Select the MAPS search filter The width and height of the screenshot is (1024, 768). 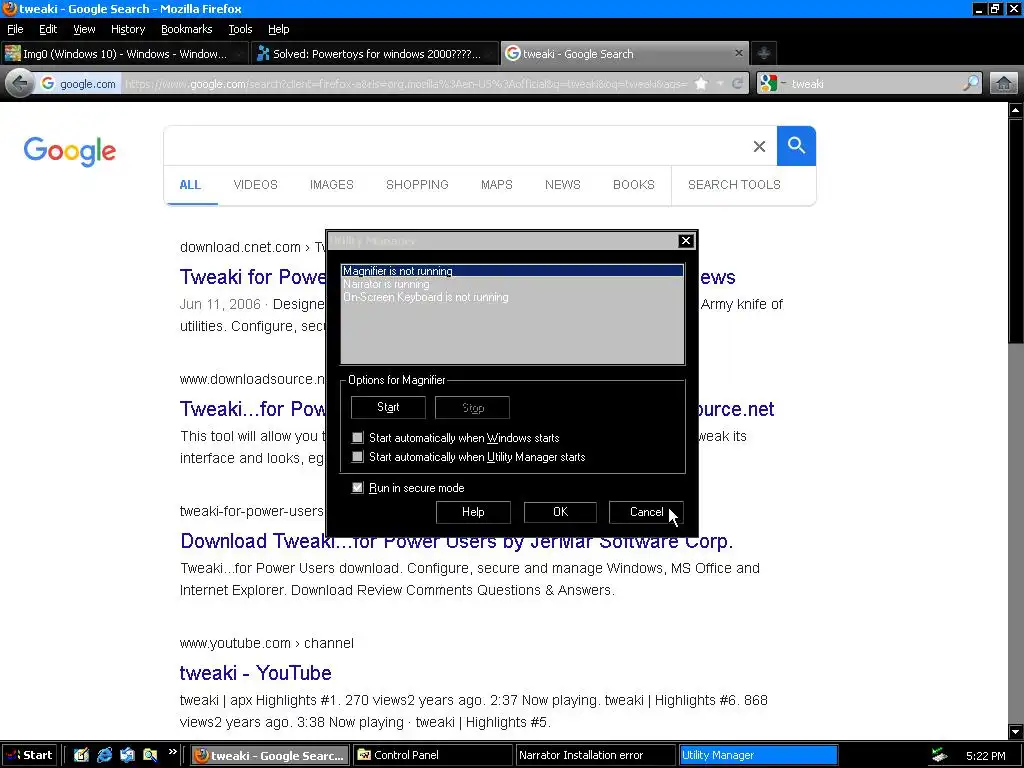coord(497,185)
